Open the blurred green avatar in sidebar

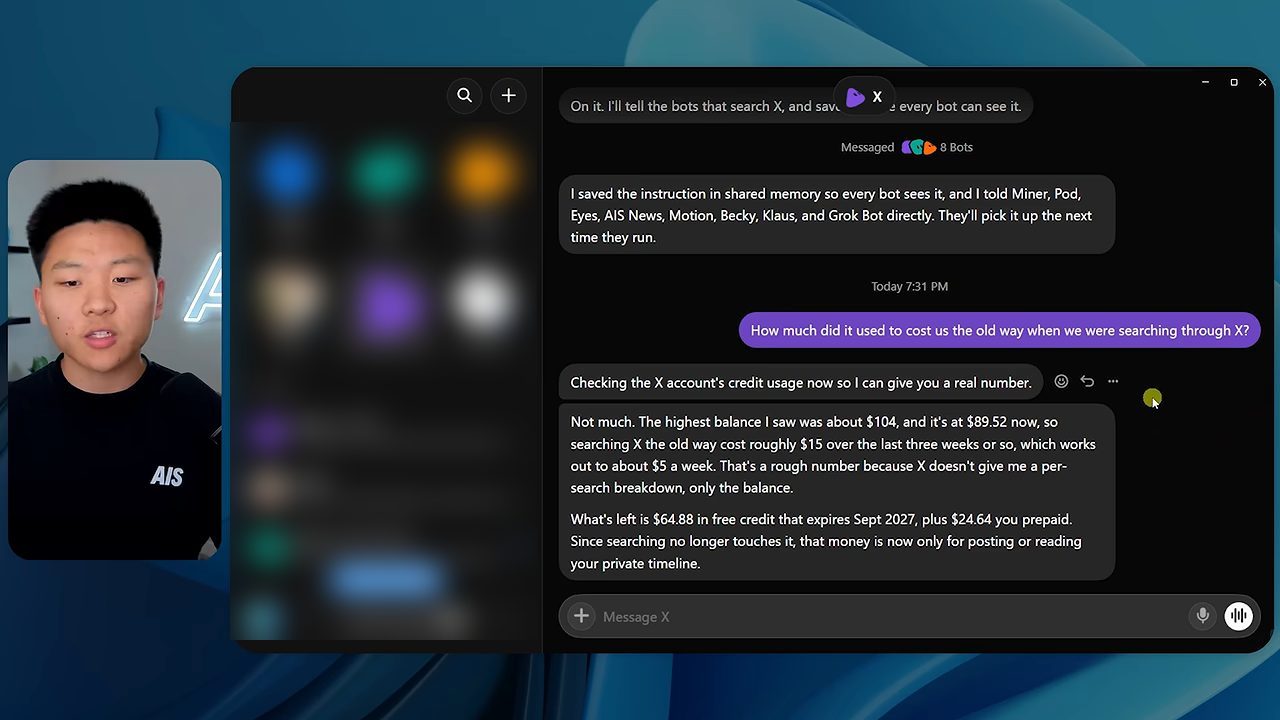(386, 172)
